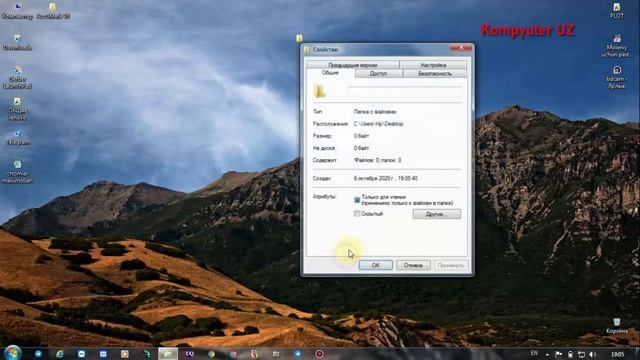Close the Свойства dialog

tap(461, 48)
